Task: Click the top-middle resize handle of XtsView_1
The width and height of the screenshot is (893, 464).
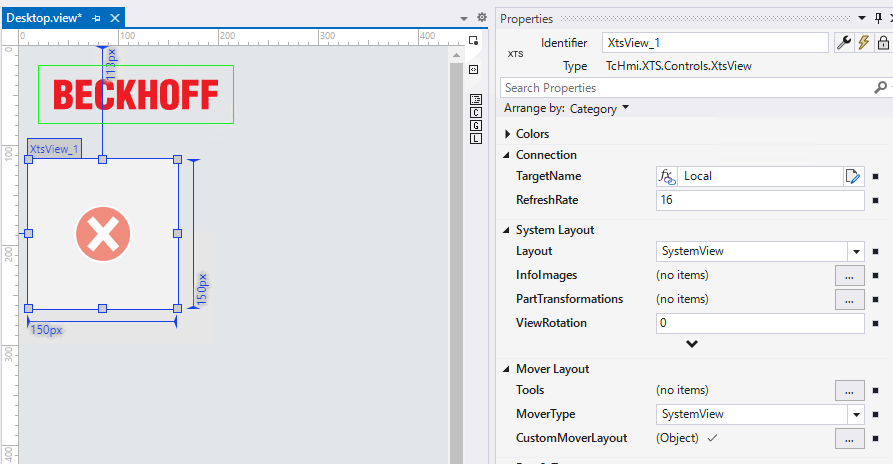Action: point(103,159)
